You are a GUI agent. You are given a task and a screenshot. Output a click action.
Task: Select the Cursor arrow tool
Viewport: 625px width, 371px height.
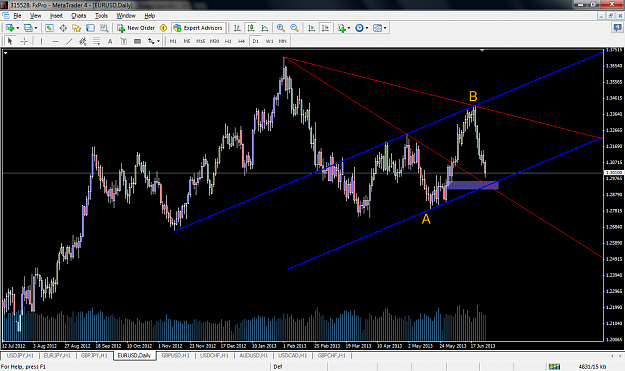[10, 41]
